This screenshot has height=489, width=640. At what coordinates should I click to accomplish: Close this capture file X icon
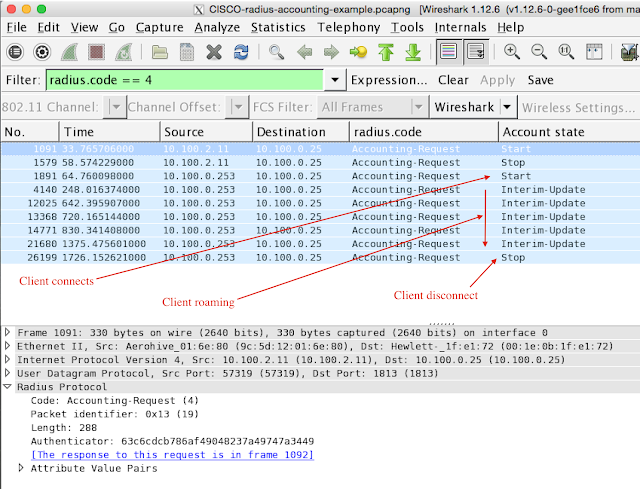tap(214, 52)
